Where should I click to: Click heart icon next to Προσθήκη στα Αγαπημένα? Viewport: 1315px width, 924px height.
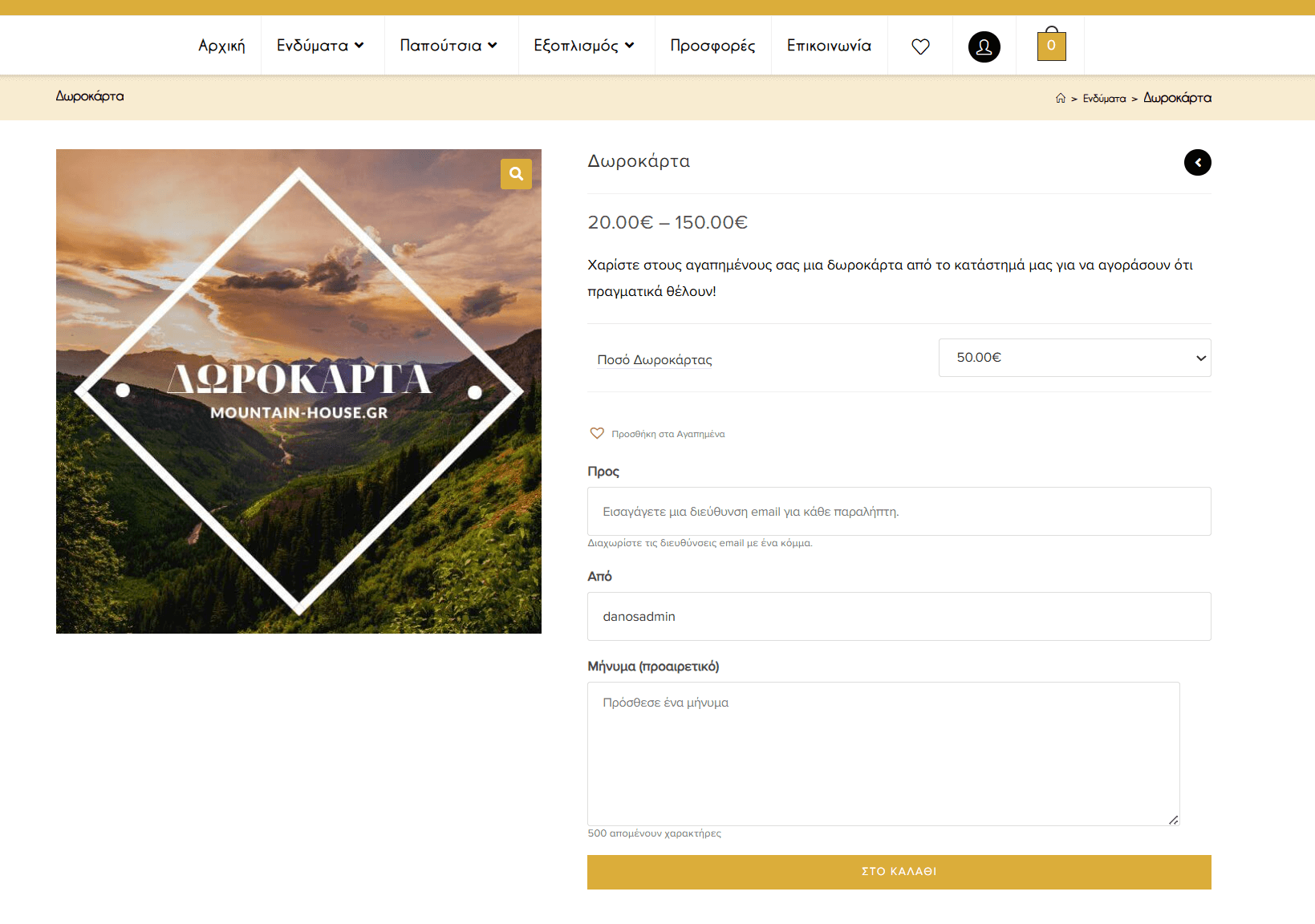click(597, 434)
